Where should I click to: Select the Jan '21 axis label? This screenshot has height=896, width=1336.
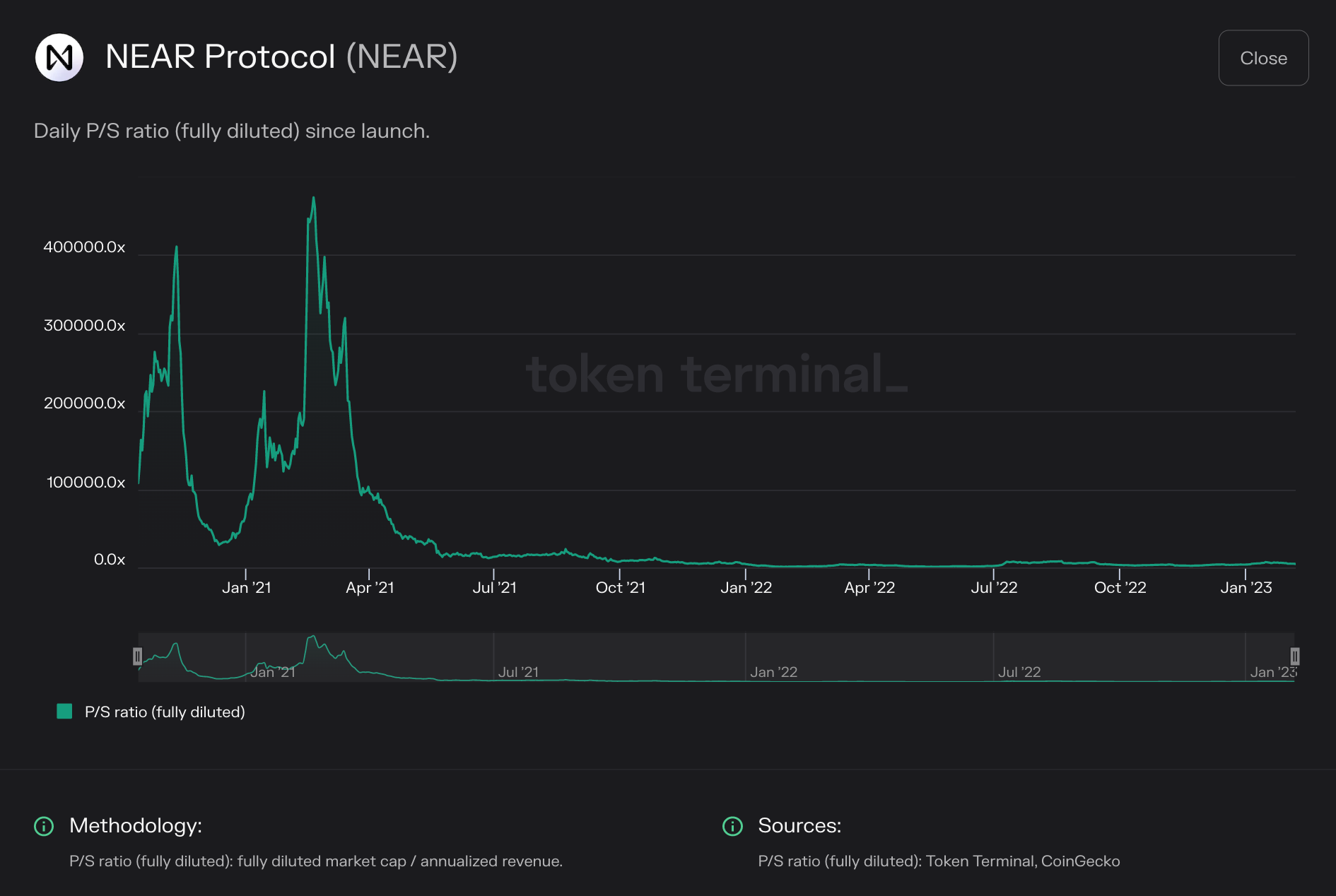pos(246,586)
